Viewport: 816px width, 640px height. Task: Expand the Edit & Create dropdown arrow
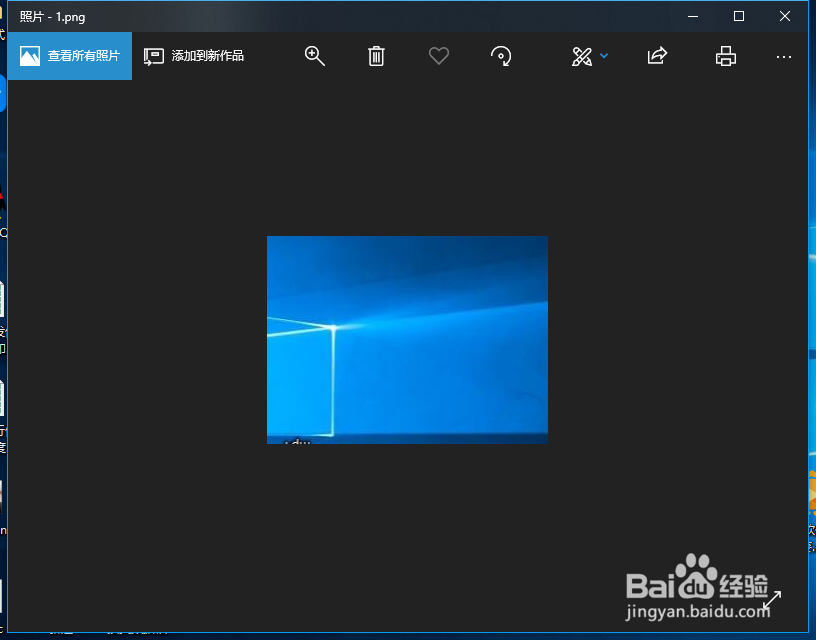604,55
